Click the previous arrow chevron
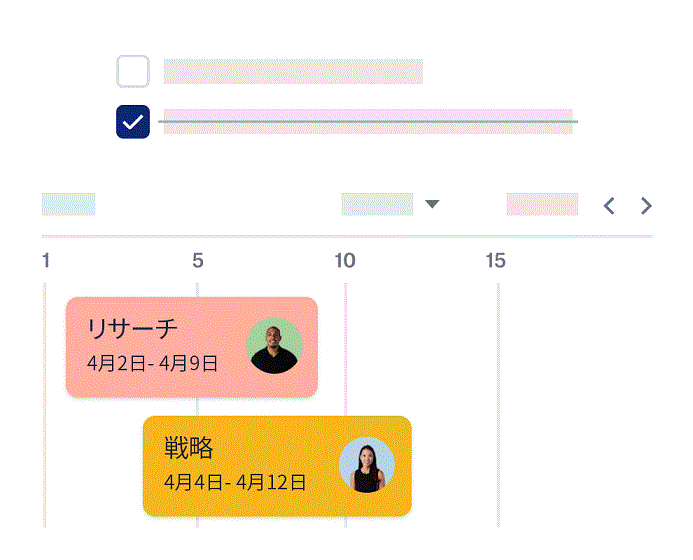693x560 pixels. [609, 206]
